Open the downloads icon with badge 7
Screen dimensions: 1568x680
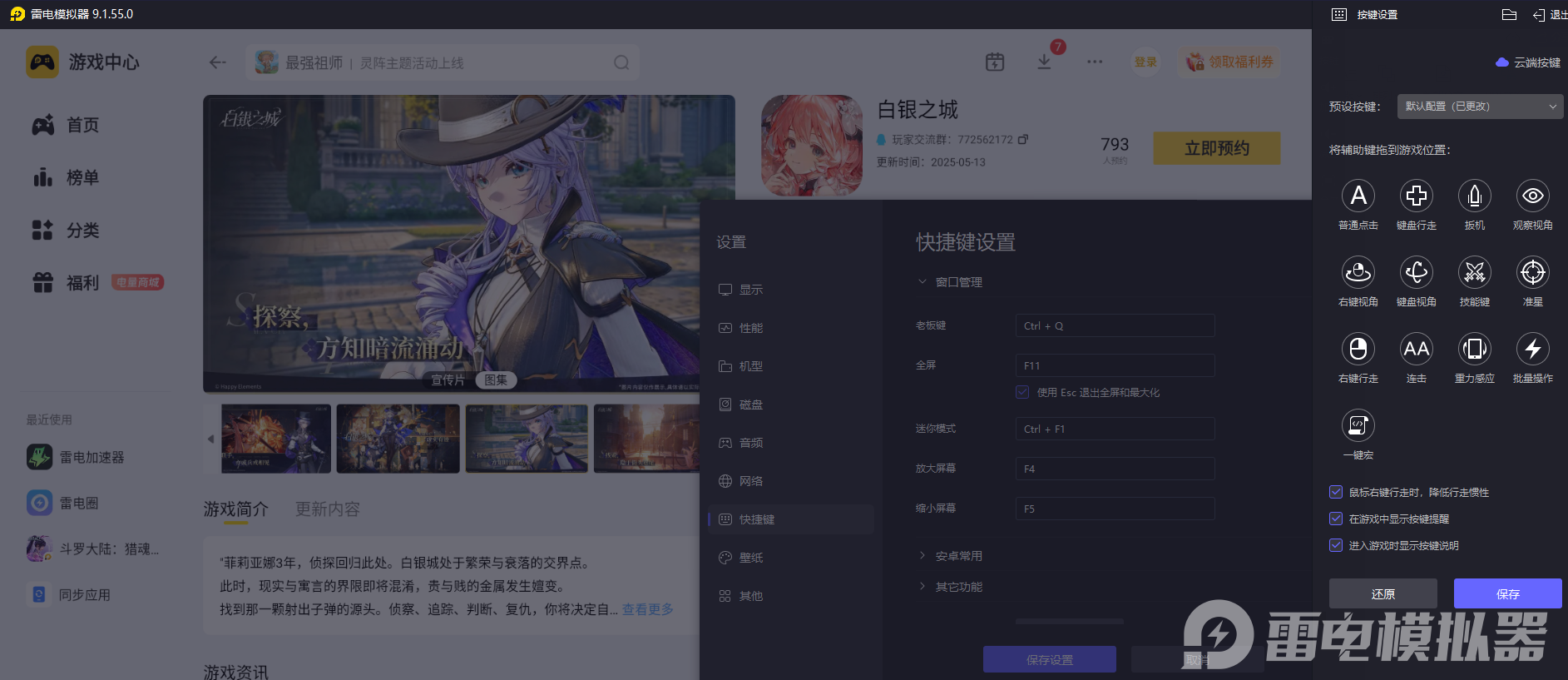[1044, 62]
